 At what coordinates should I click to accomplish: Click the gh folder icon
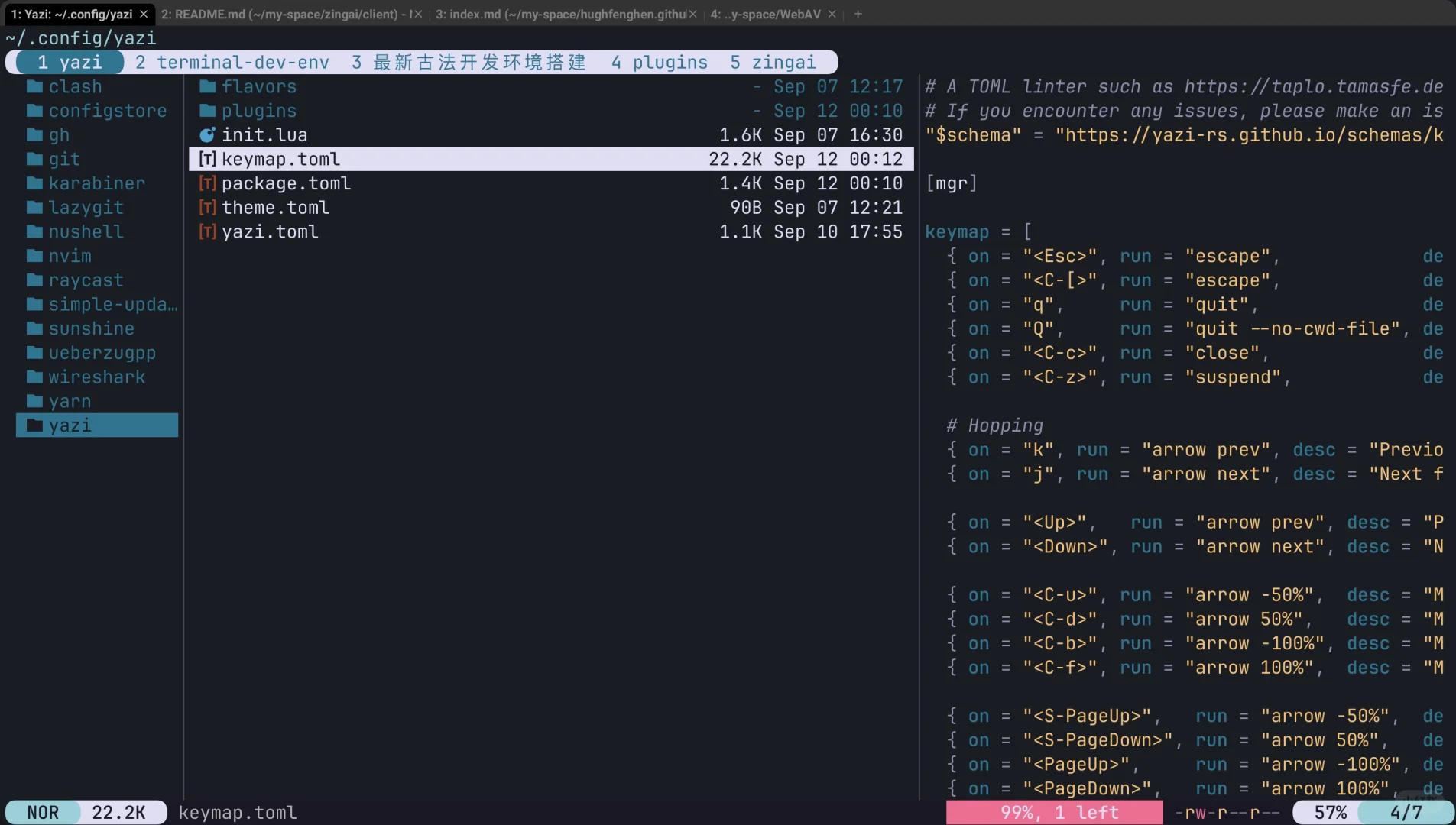tap(34, 135)
